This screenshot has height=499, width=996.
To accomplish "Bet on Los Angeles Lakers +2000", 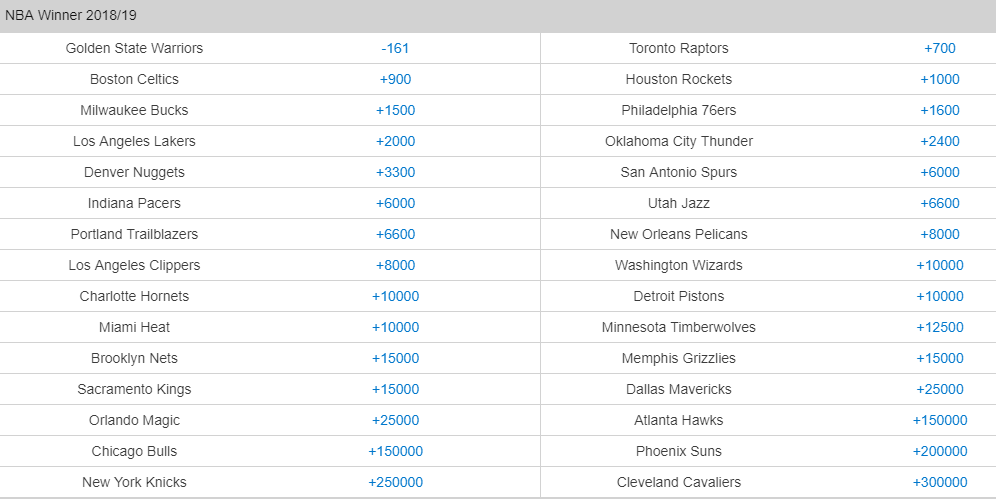I will pyautogui.click(x=395, y=141).
